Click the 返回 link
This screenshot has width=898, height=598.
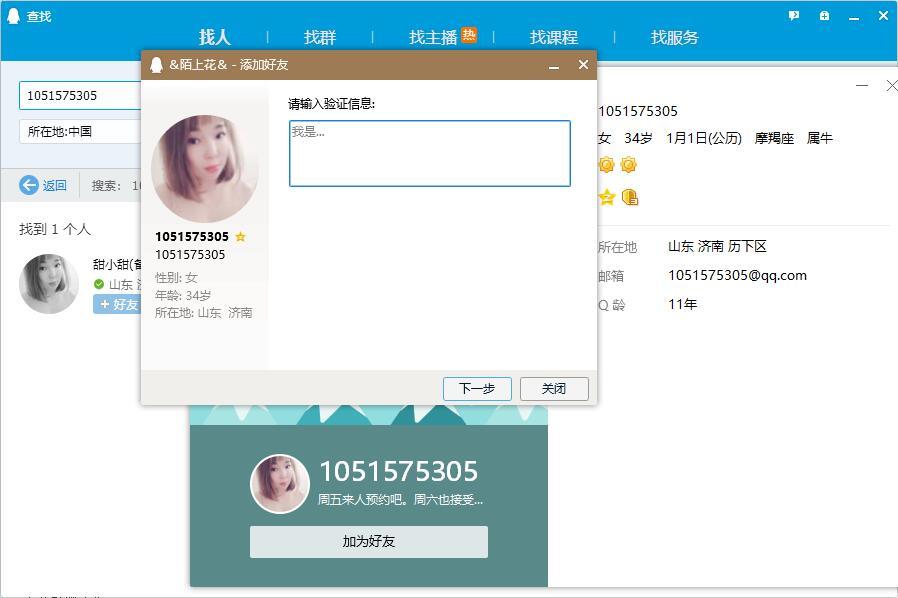tap(54, 186)
